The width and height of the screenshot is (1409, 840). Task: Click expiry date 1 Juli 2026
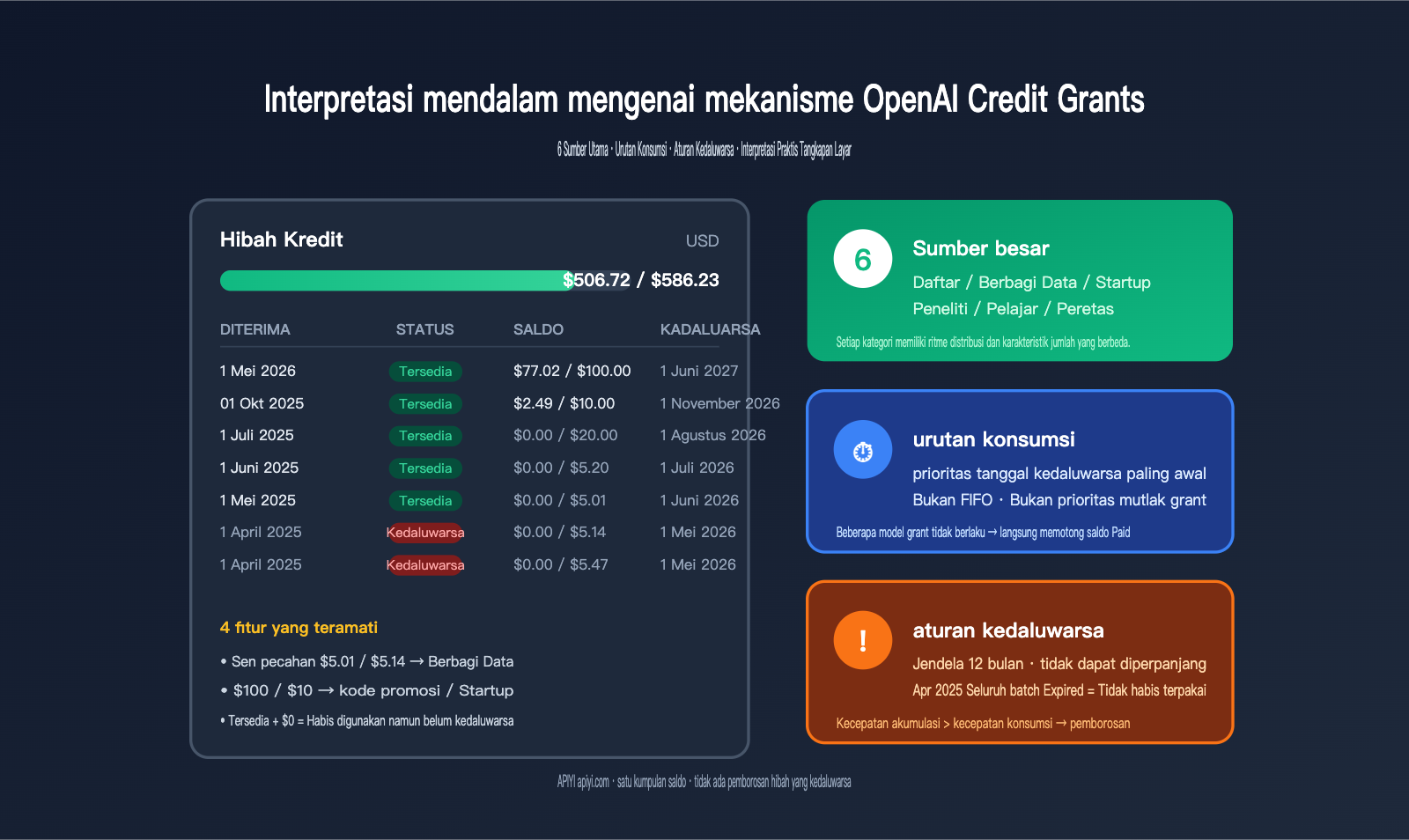(x=697, y=468)
